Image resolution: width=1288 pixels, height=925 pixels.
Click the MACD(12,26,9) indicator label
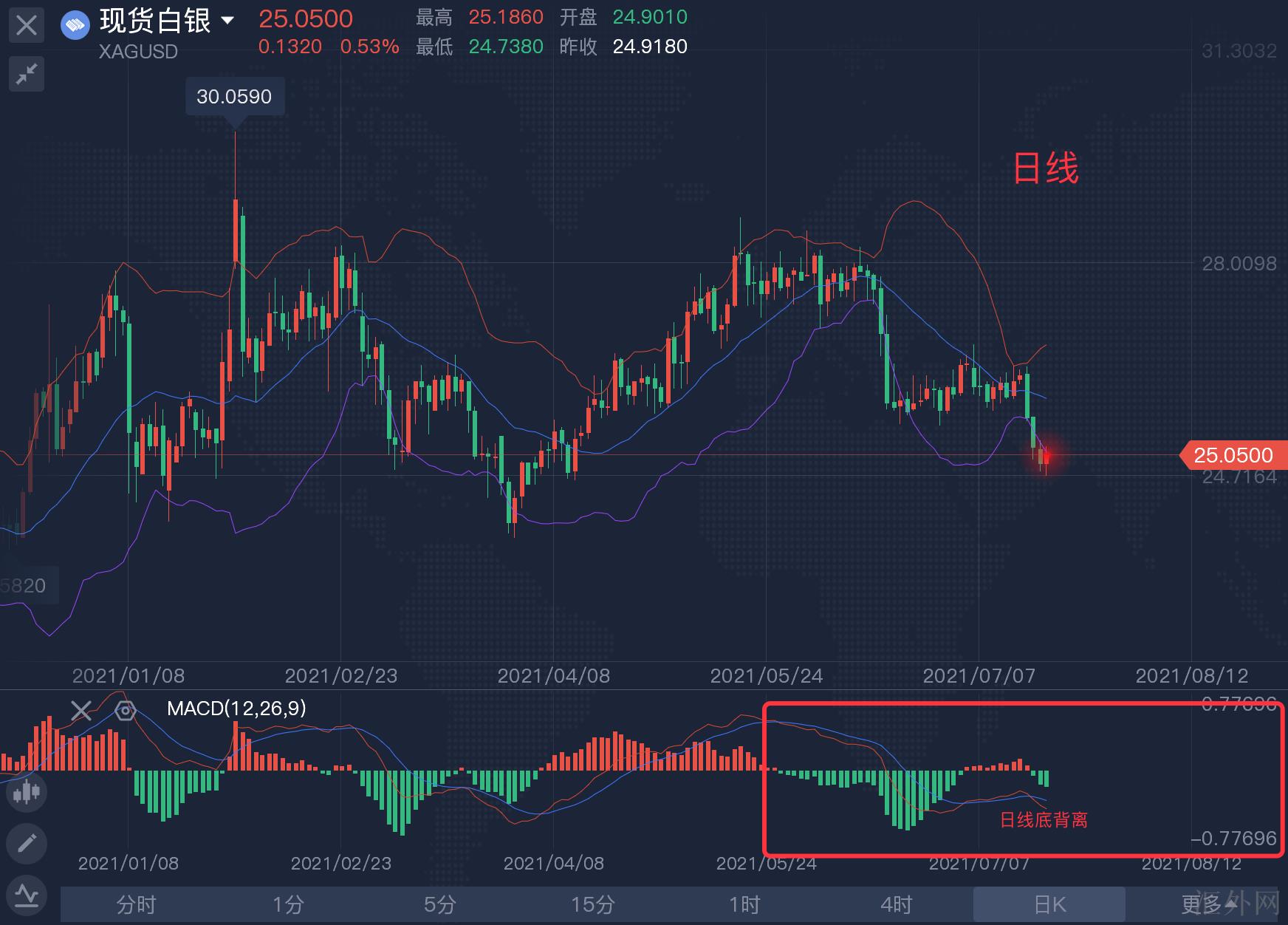[236, 709]
